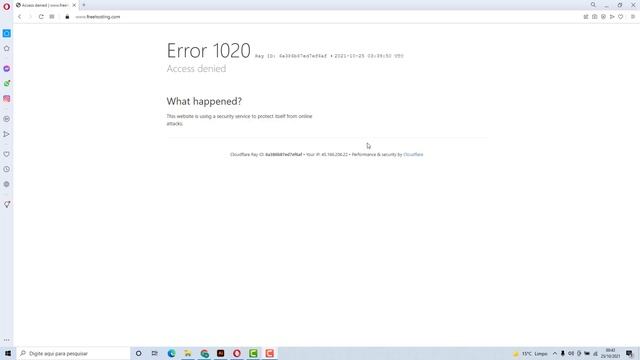Open Easy Setup menu at toolbar right
This screenshot has height=360, width=640.
click(x=633, y=17)
